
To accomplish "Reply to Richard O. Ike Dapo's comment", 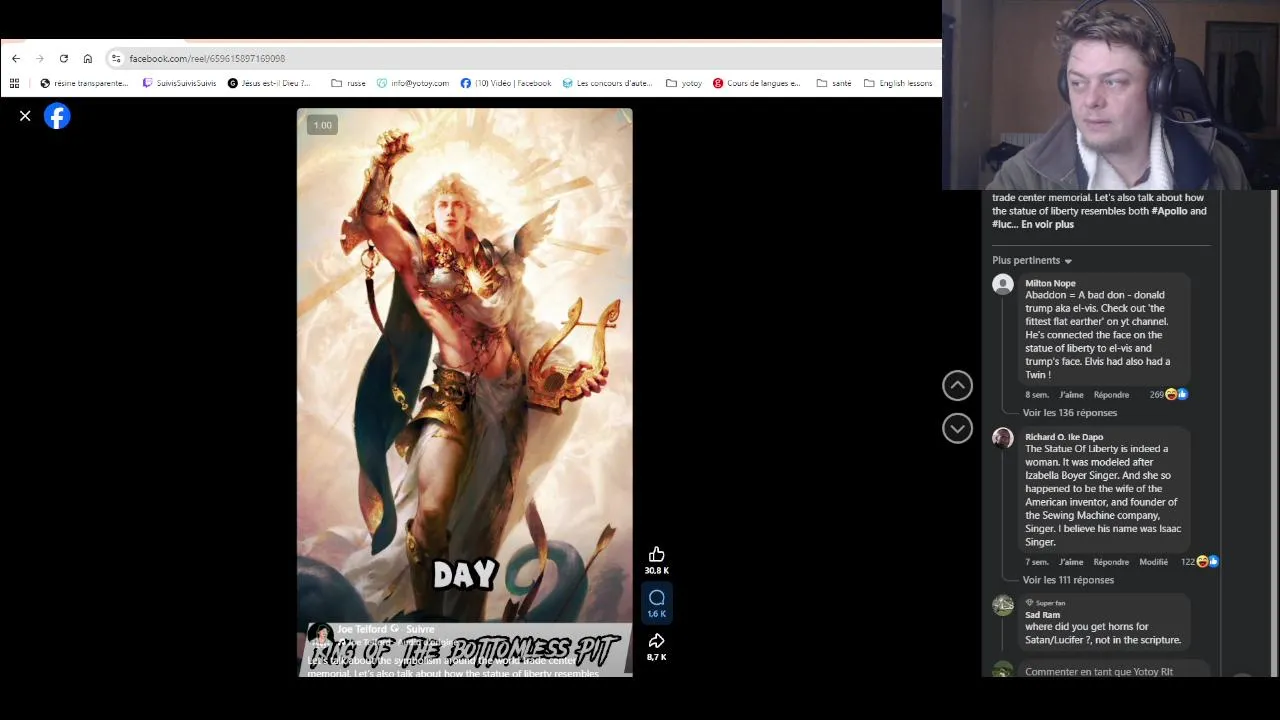I will [1111, 562].
